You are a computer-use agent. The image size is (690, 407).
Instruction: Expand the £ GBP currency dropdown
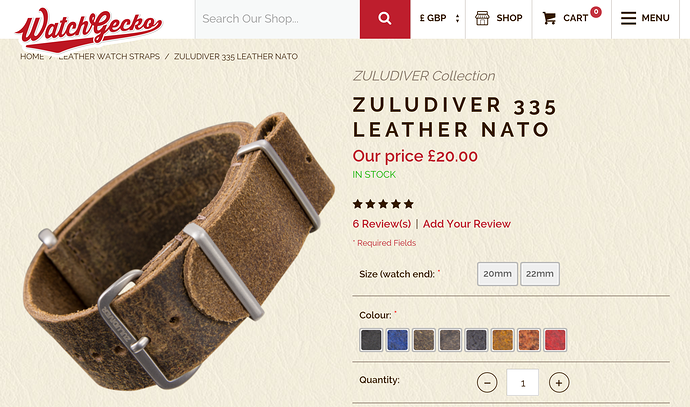[439, 18]
